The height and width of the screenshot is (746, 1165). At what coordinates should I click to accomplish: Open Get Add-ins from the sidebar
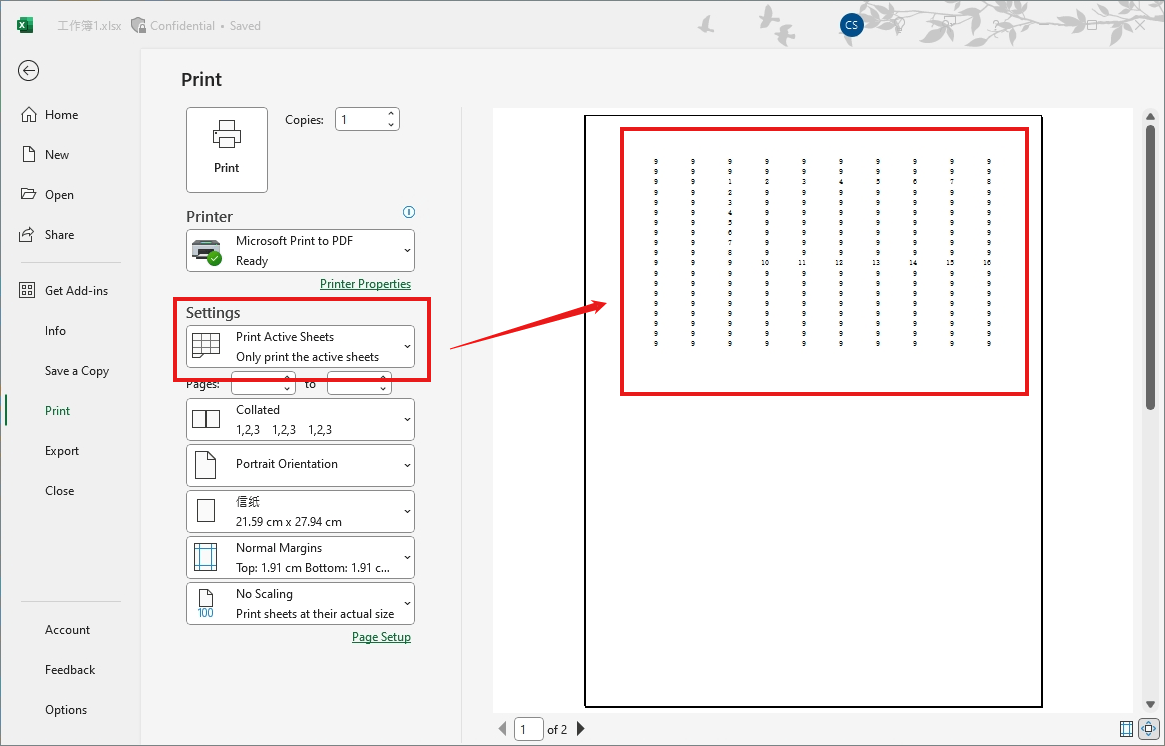point(67,290)
